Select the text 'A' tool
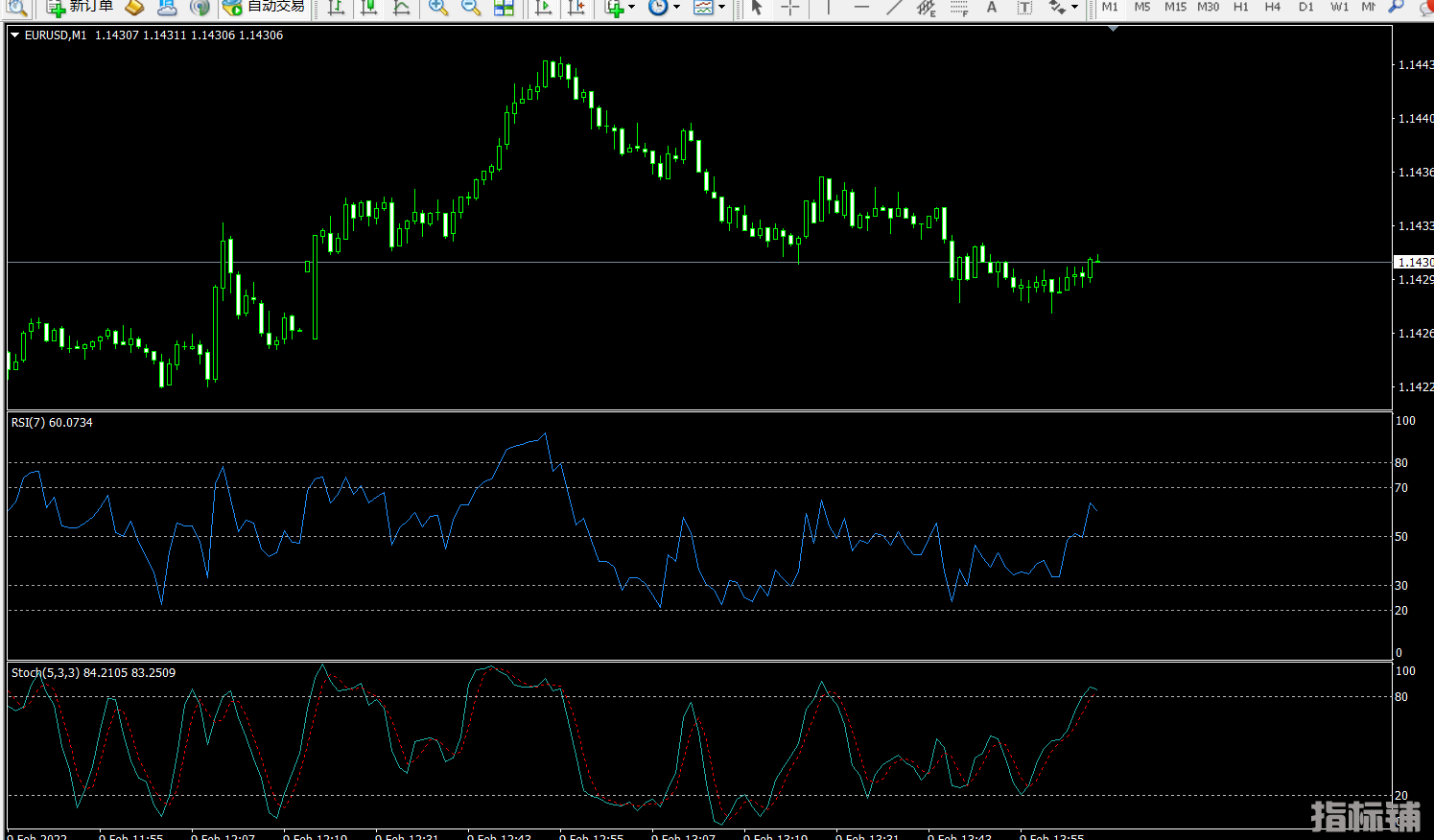This screenshot has width=1434, height=840. [992, 8]
